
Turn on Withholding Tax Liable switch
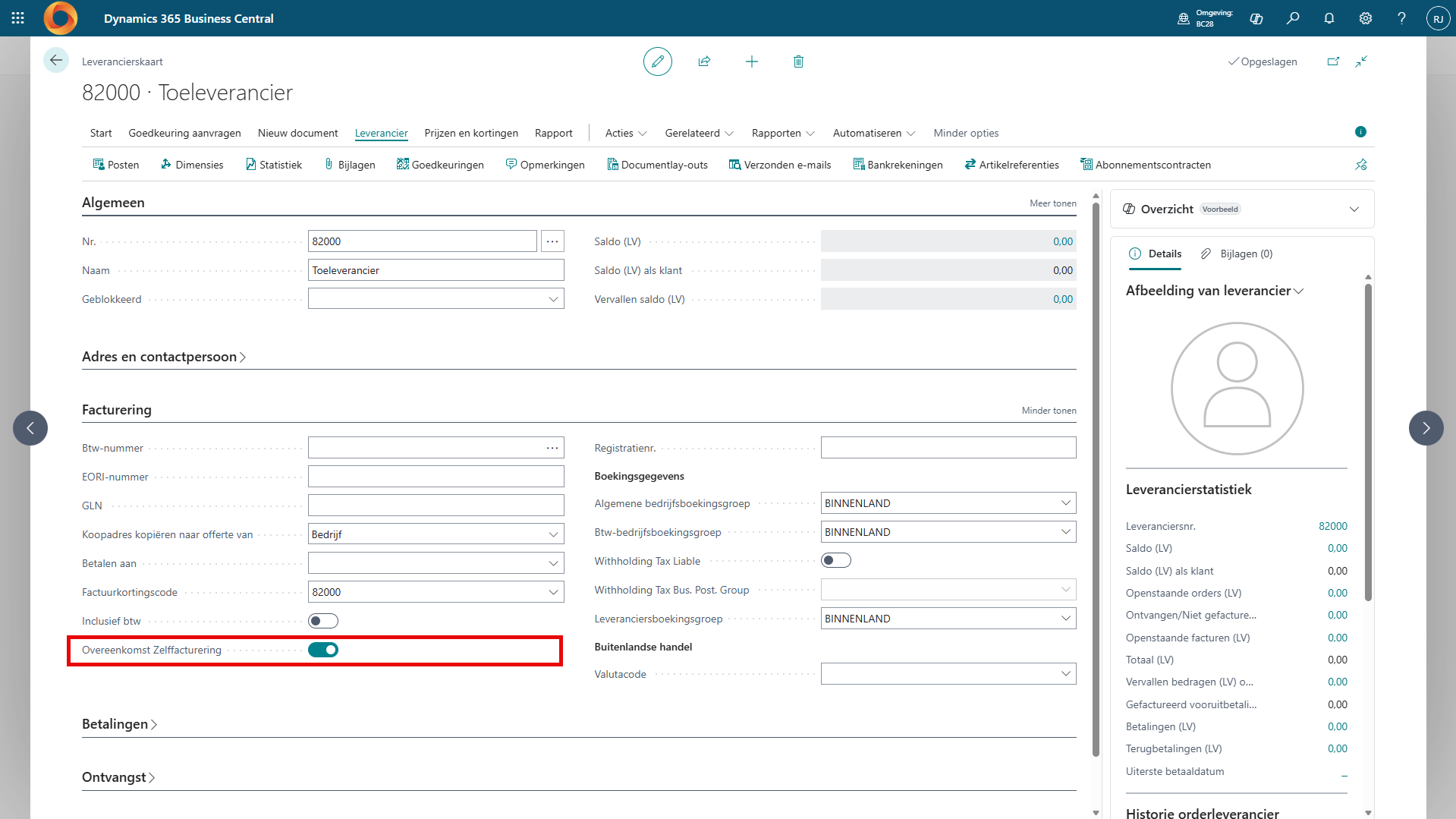point(836,561)
